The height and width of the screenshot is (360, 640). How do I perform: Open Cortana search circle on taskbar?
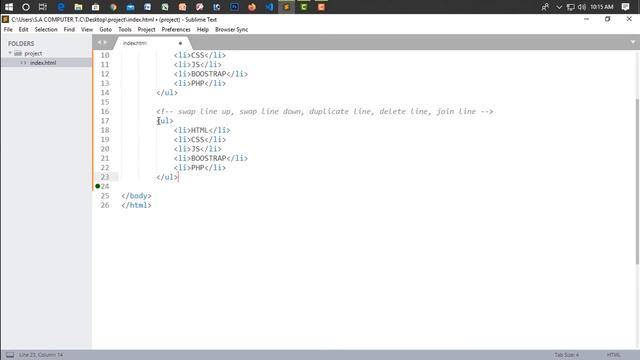[x=26, y=7]
